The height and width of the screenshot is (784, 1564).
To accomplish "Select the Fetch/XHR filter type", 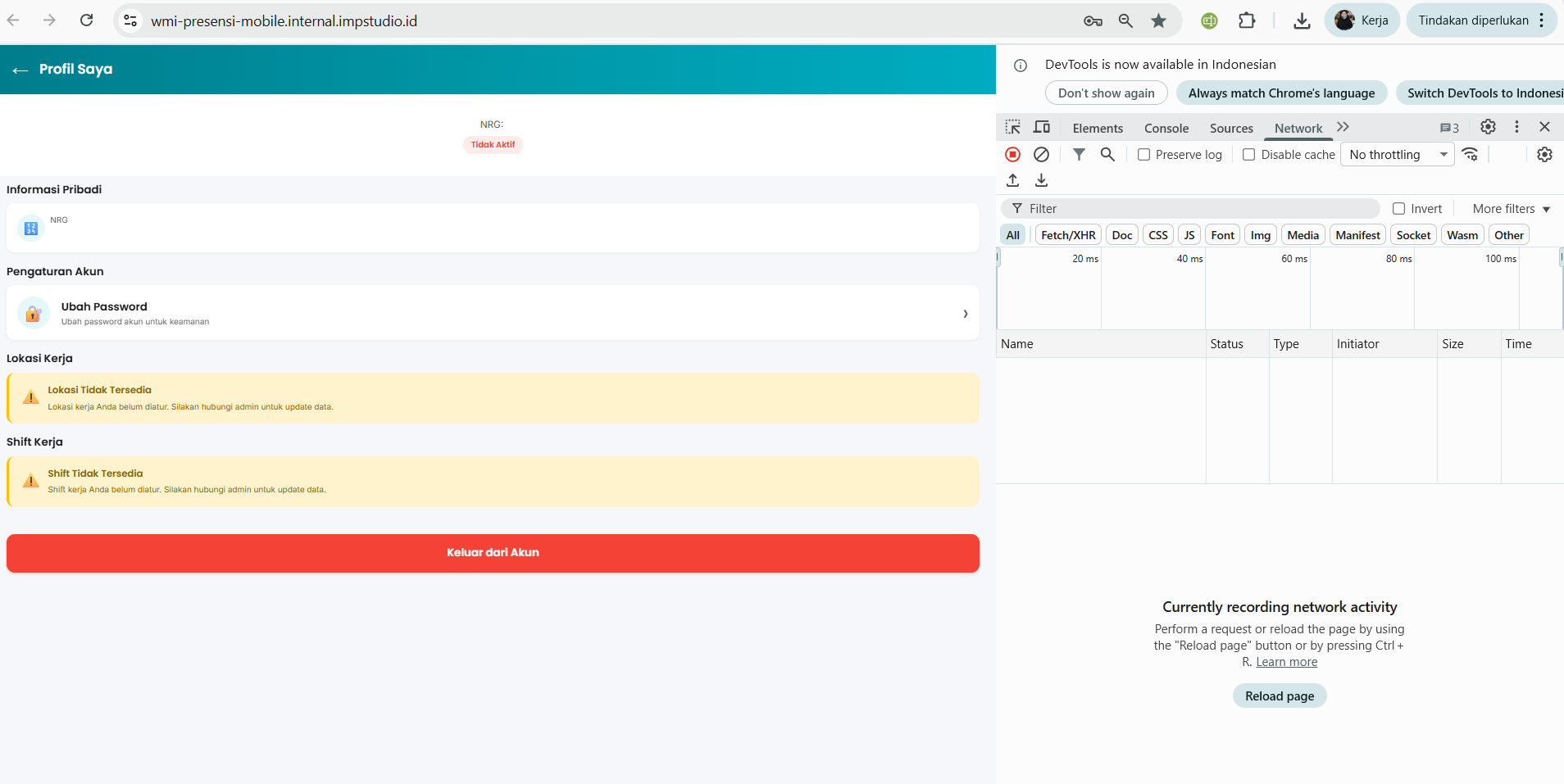I will pyautogui.click(x=1068, y=235).
